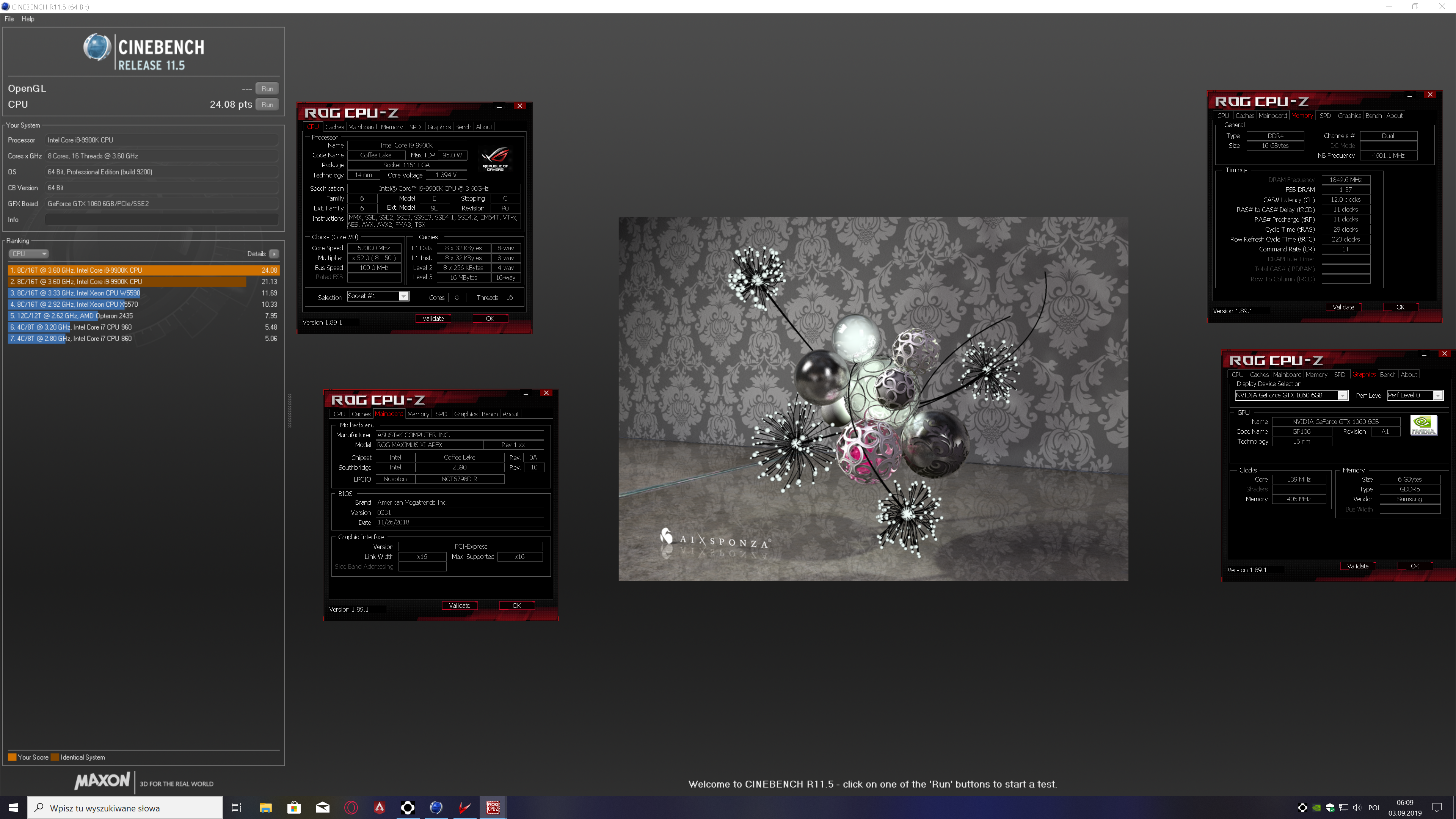Open the Socket #1 selection dropdown
Image resolution: width=1456 pixels, height=819 pixels.
click(378, 296)
